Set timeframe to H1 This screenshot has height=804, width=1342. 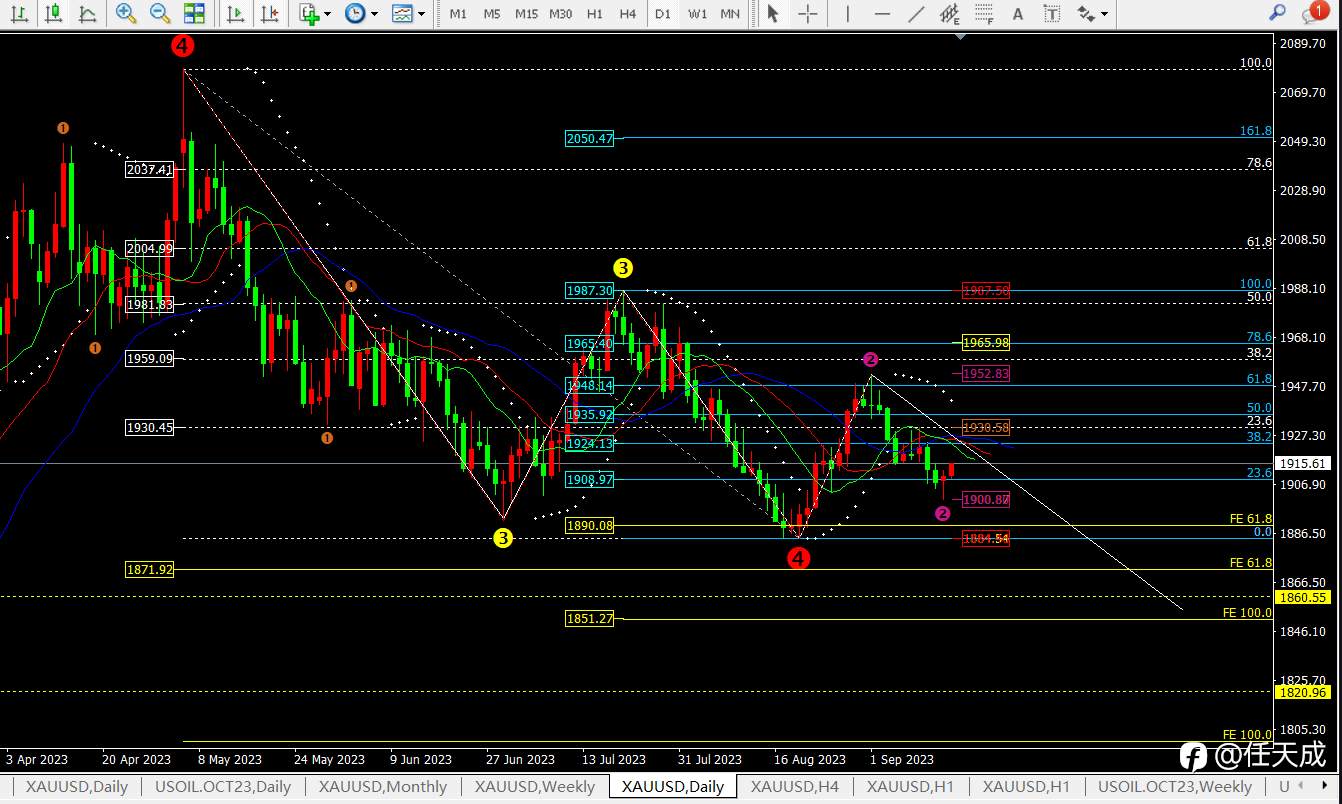click(x=595, y=14)
